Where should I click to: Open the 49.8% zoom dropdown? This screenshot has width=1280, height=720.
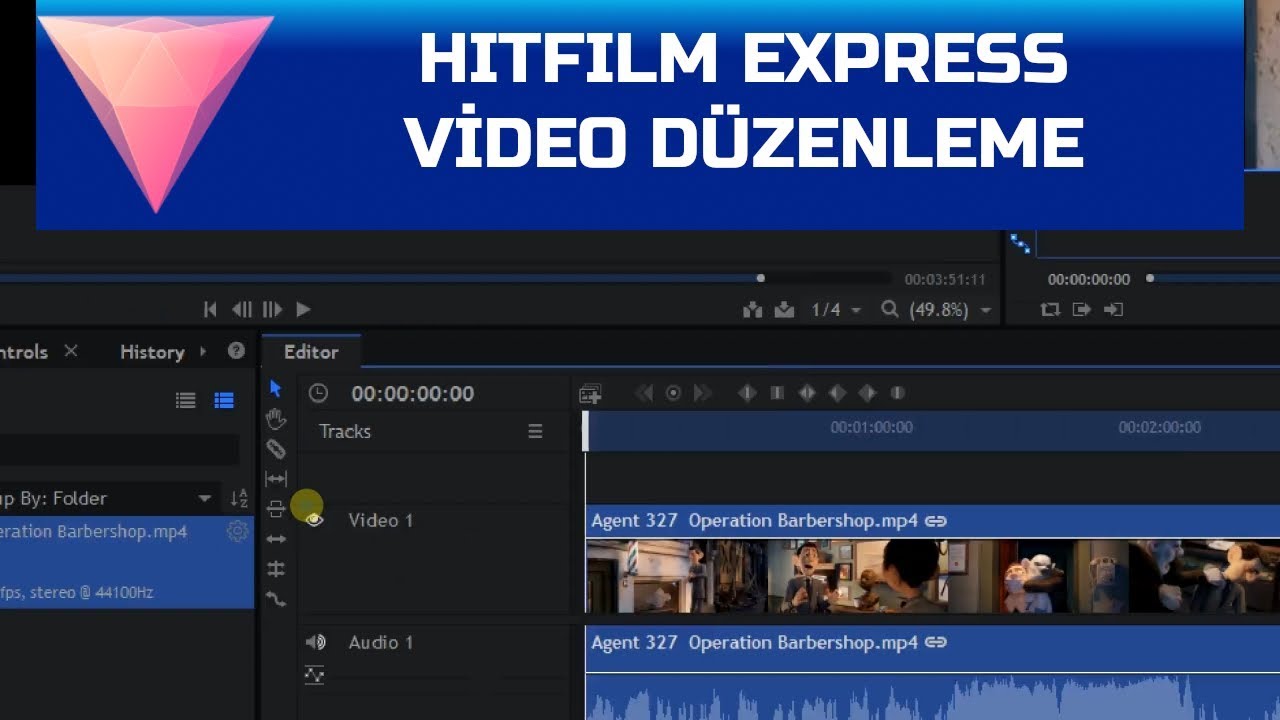click(x=950, y=310)
